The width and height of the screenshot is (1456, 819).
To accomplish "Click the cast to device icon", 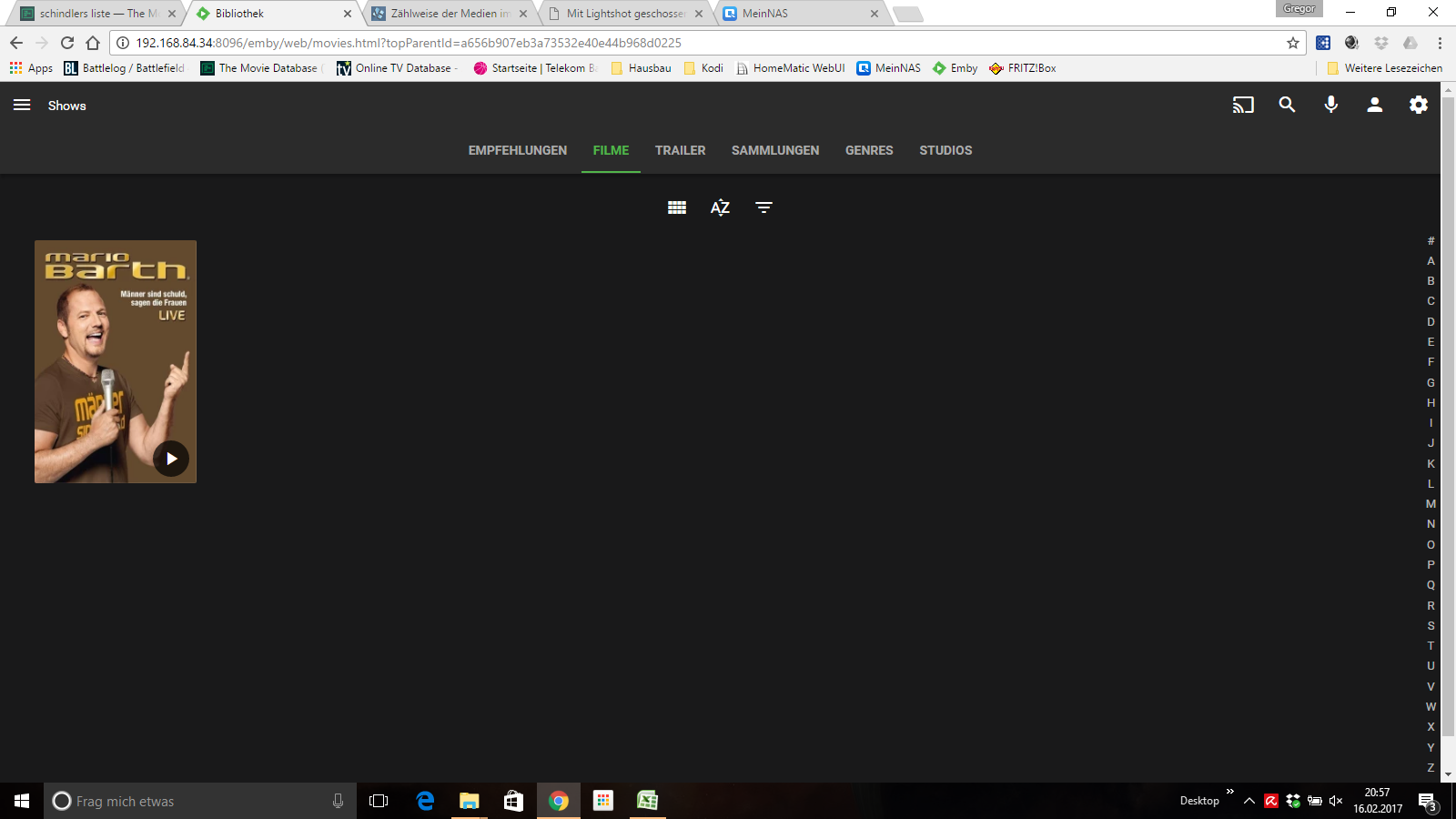I will pos(1243,106).
